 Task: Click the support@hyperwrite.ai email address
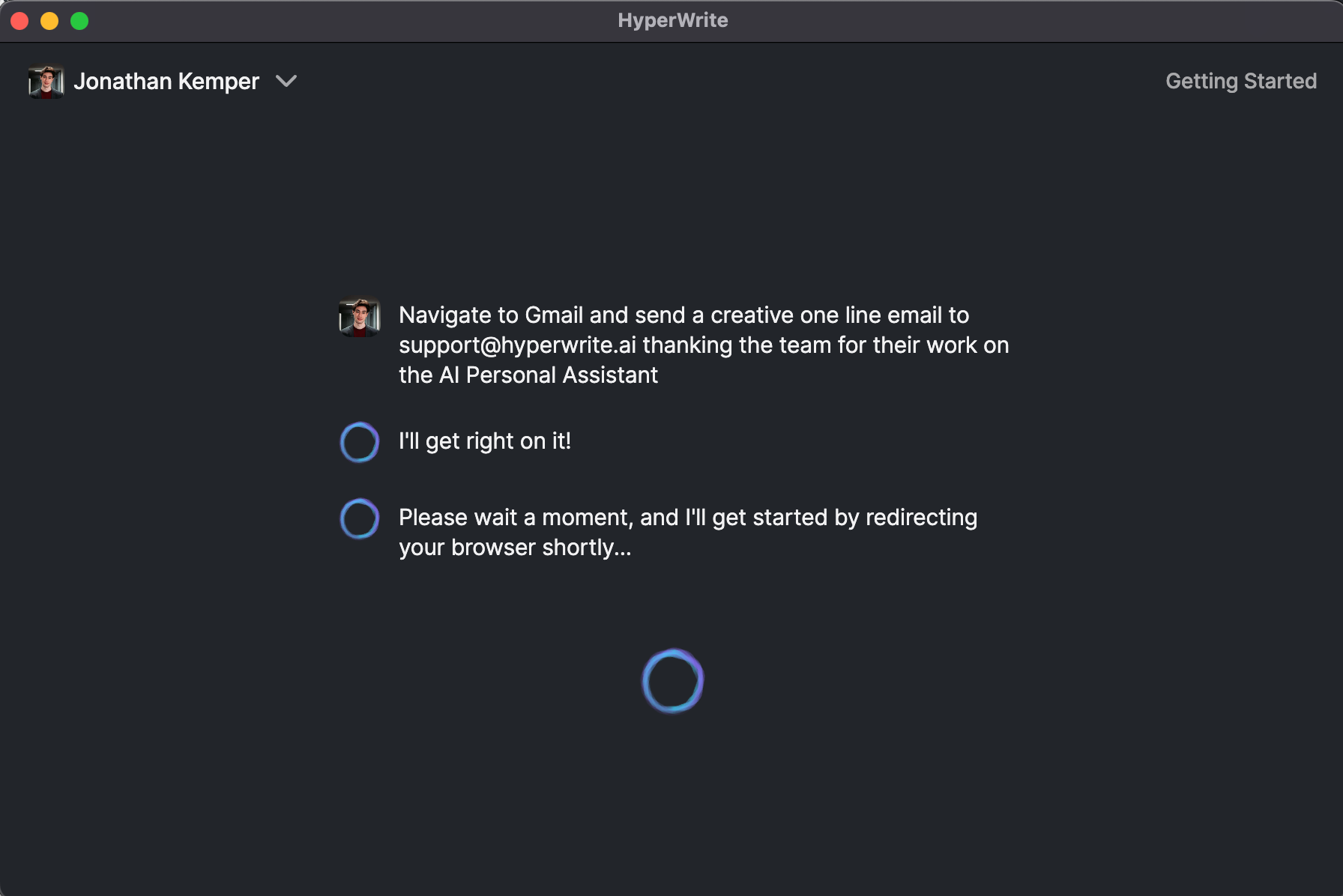point(517,345)
